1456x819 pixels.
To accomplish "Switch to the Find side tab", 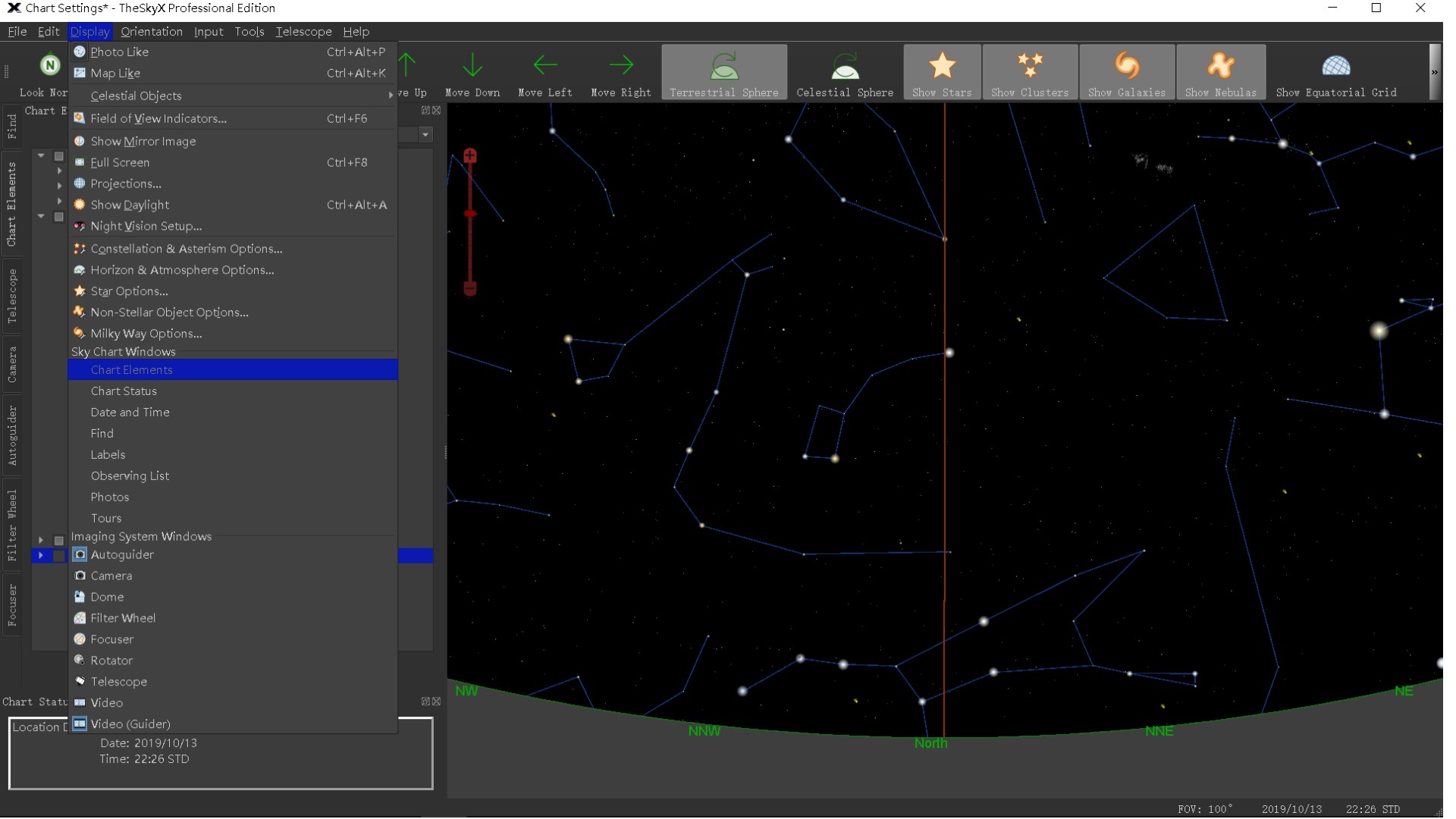I will point(12,127).
